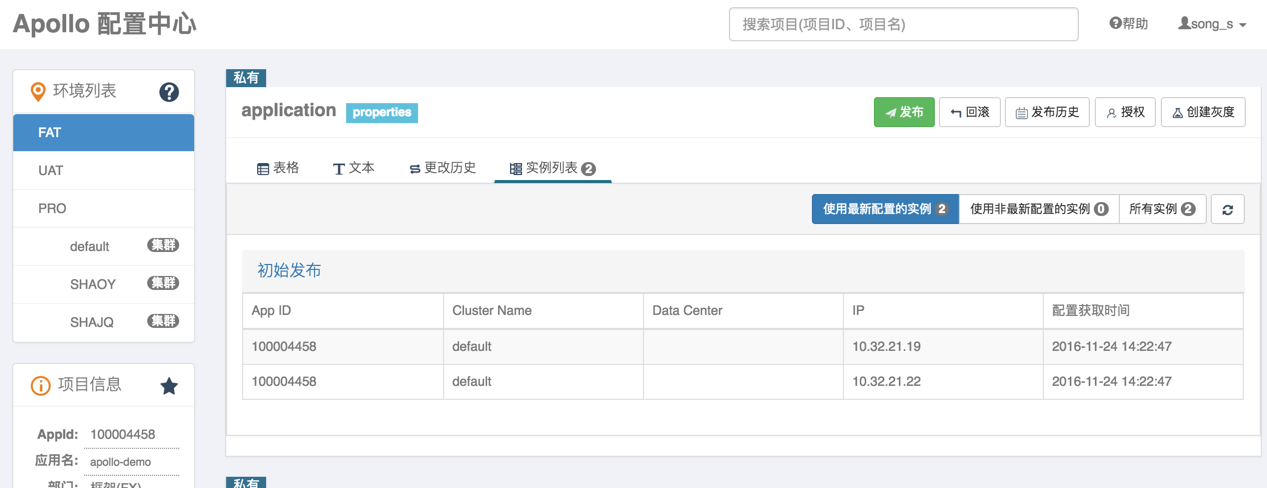Open 授权 authorization settings
This screenshot has width=1267, height=488.
tap(1125, 112)
